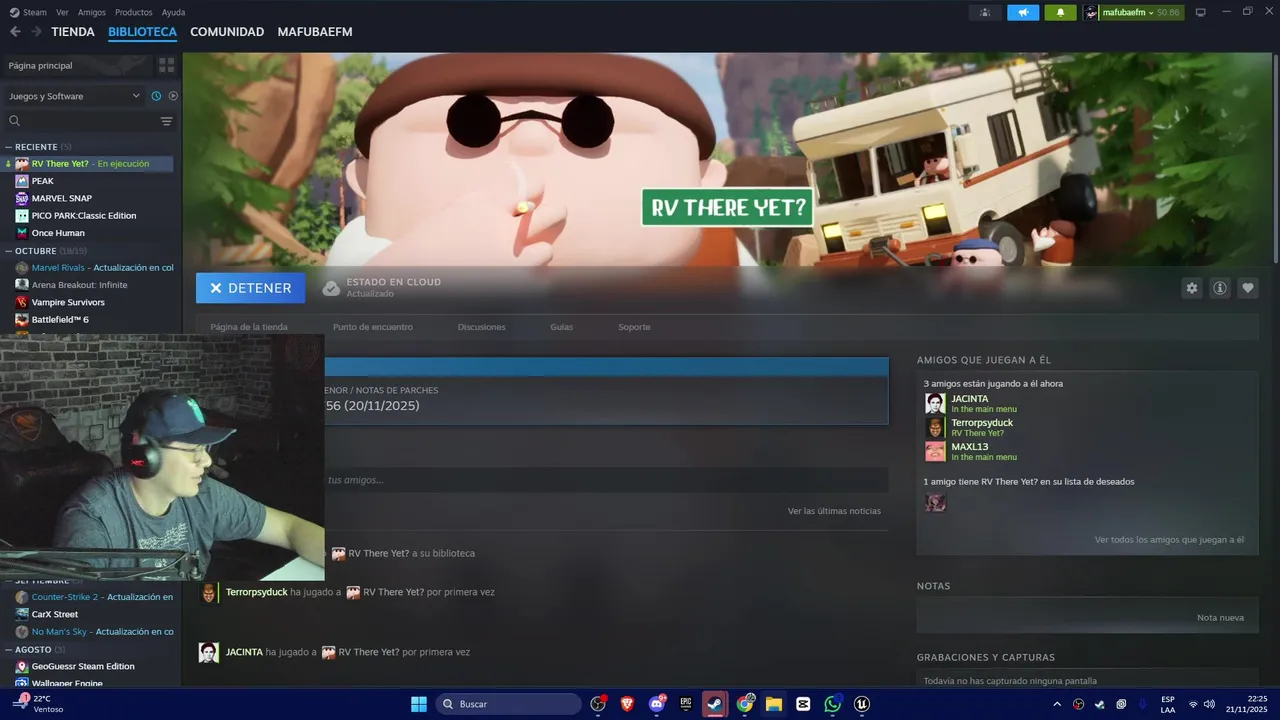Viewport: 1280px width, 720px height.
Task: Switch library to grid collections view
Action: [166, 65]
